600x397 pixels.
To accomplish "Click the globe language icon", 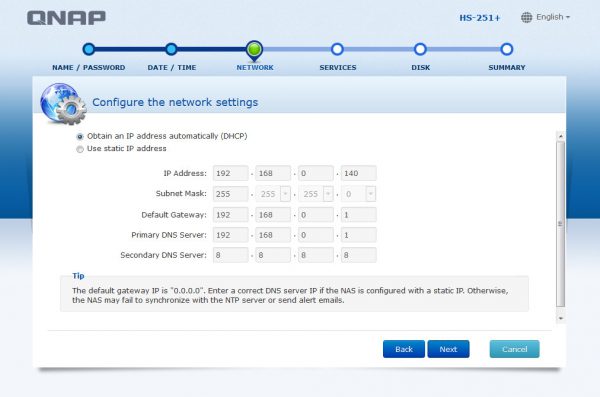I will click(527, 17).
